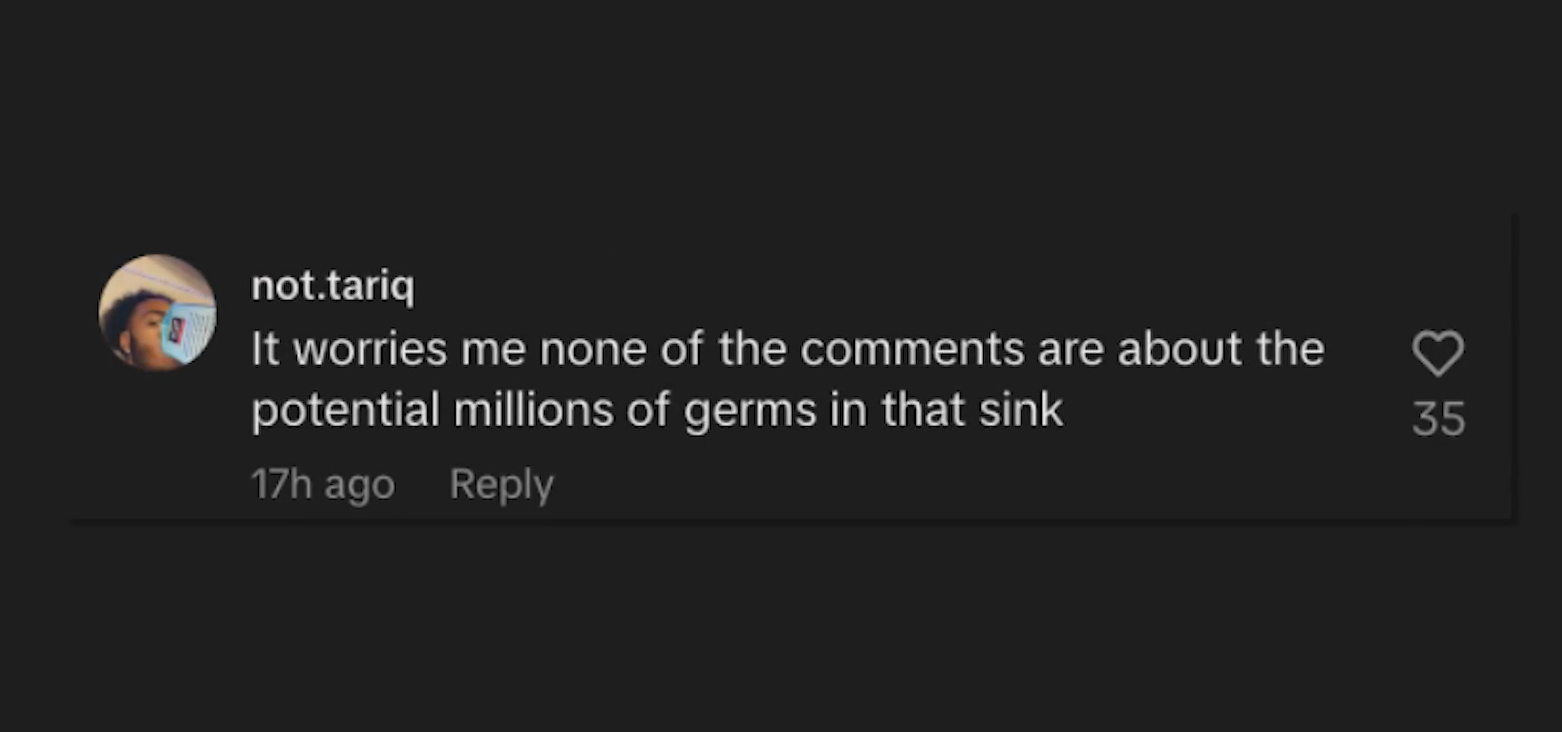The height and width of the screenshot is (732, 1562).
Task: Click the word "are" in the comment
Action: (1069, 349)
